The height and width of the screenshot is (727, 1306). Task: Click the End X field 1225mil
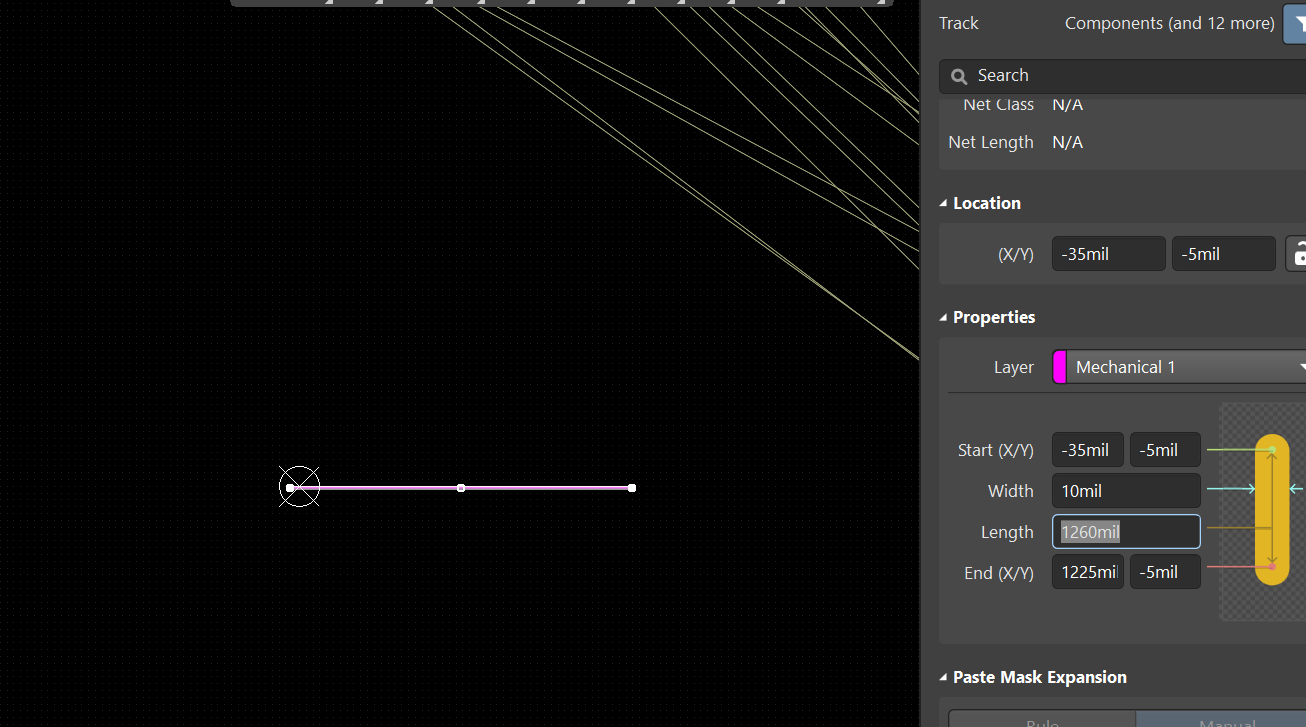[1087, 572]
